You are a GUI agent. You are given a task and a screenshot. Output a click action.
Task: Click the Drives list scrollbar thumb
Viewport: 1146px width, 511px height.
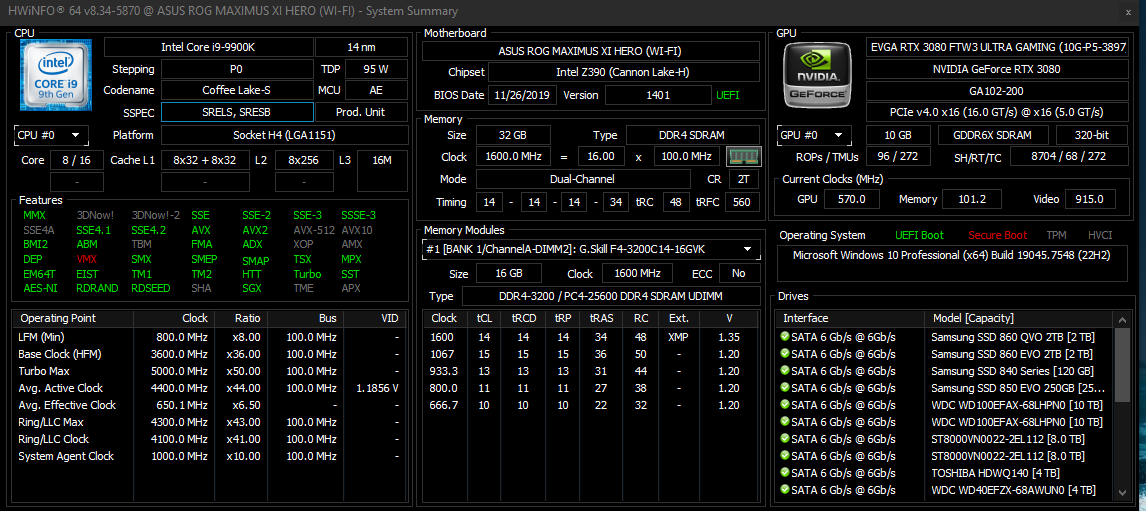[1121, 364]
